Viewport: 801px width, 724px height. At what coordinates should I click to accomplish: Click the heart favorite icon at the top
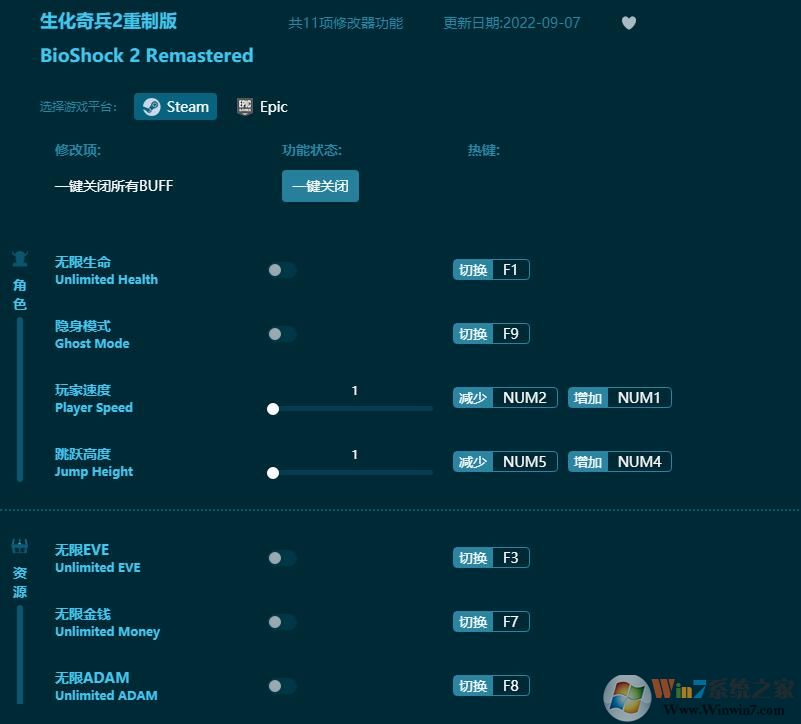click(629, 22)
